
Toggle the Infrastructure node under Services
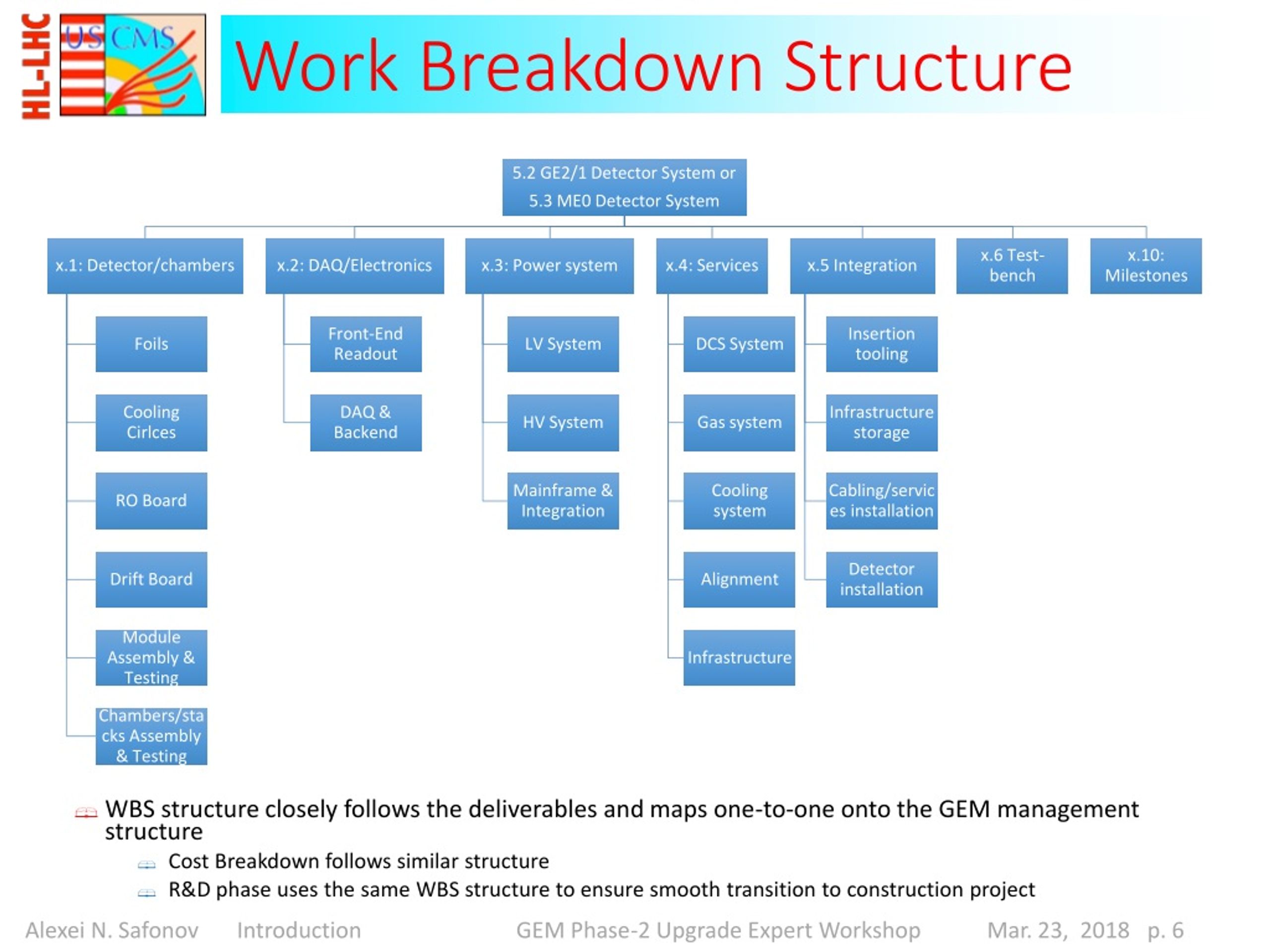coord(734,665)
